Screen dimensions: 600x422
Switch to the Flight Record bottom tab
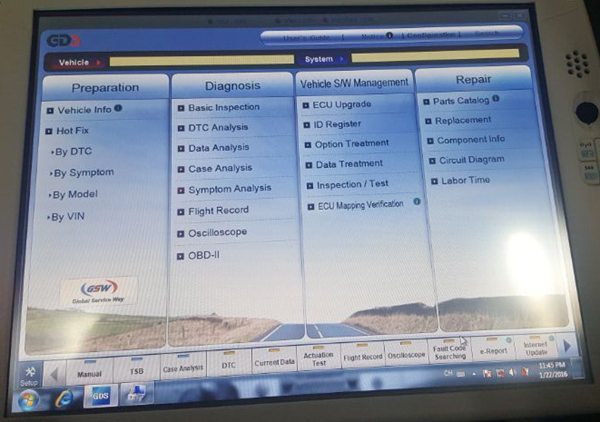(362, 355)
